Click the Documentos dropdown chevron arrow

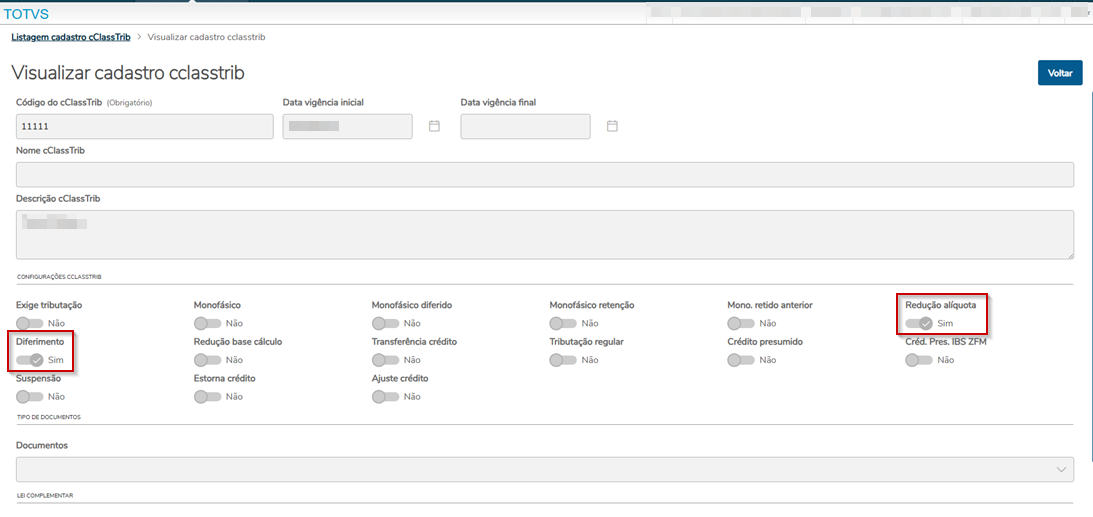(1061, 469)
